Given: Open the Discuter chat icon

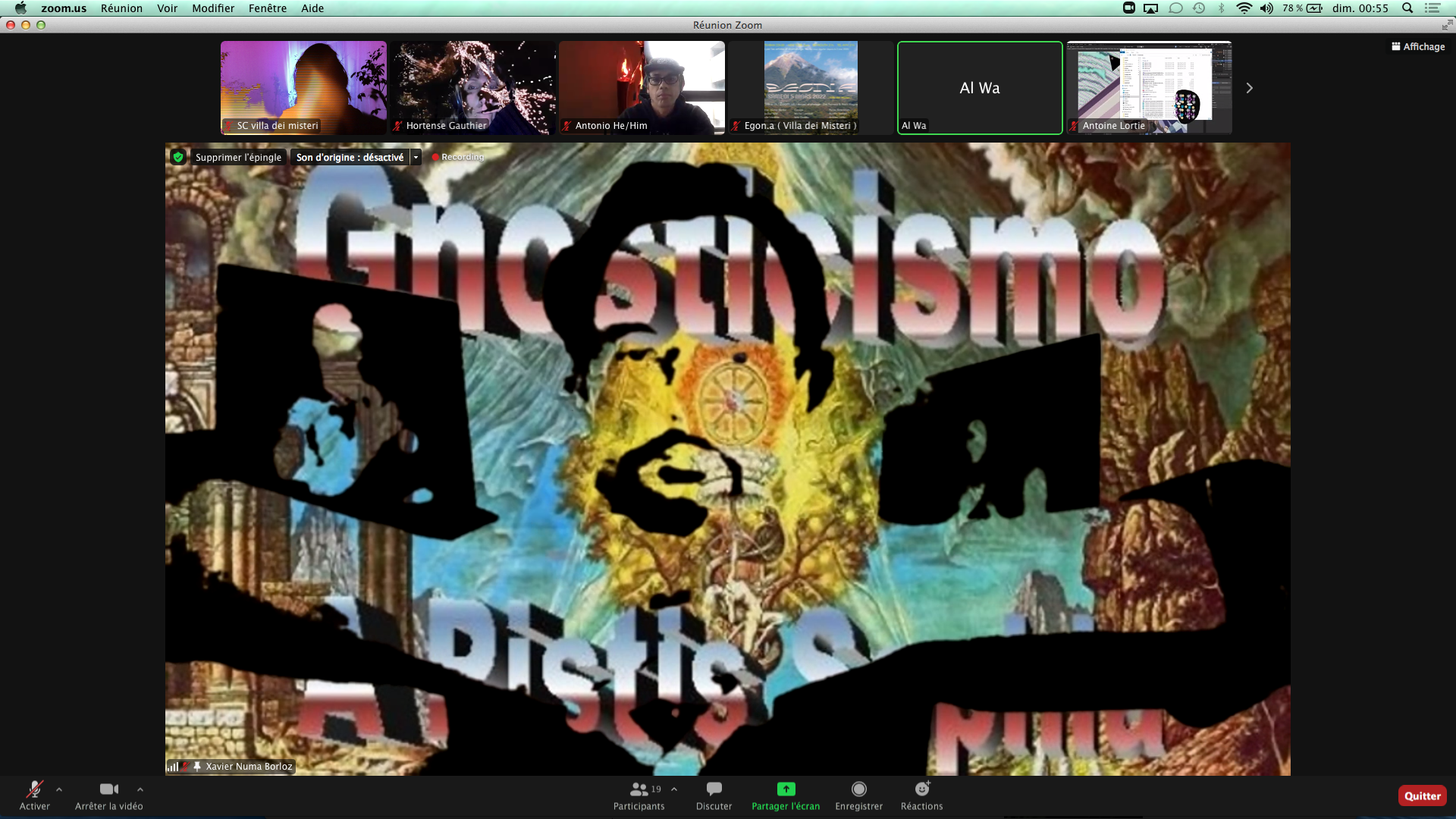Looking at the screenshot, I should coord(714,789).
